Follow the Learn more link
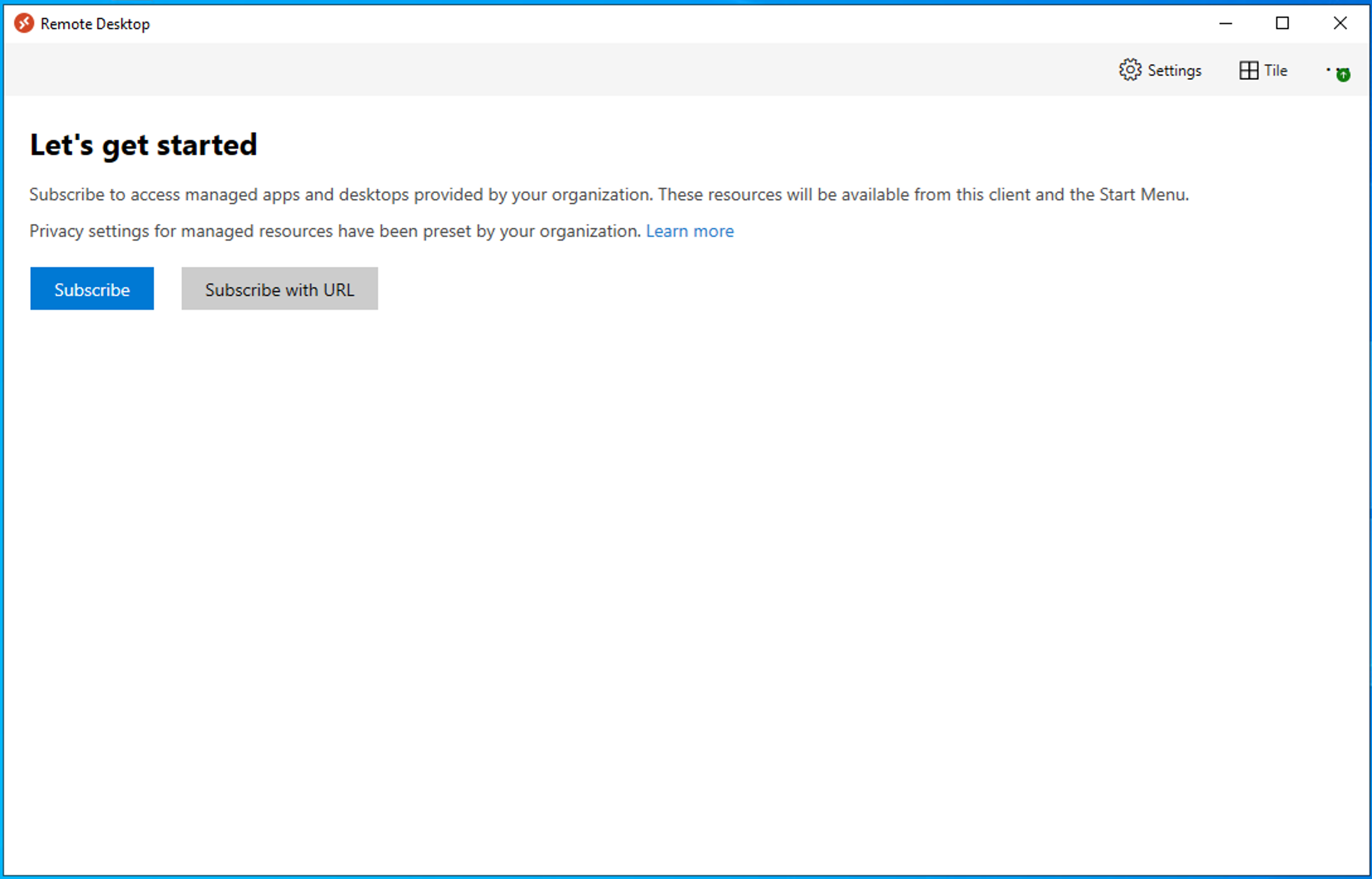This screenshot has width=1372, height=879. click(x=689, y=231)
